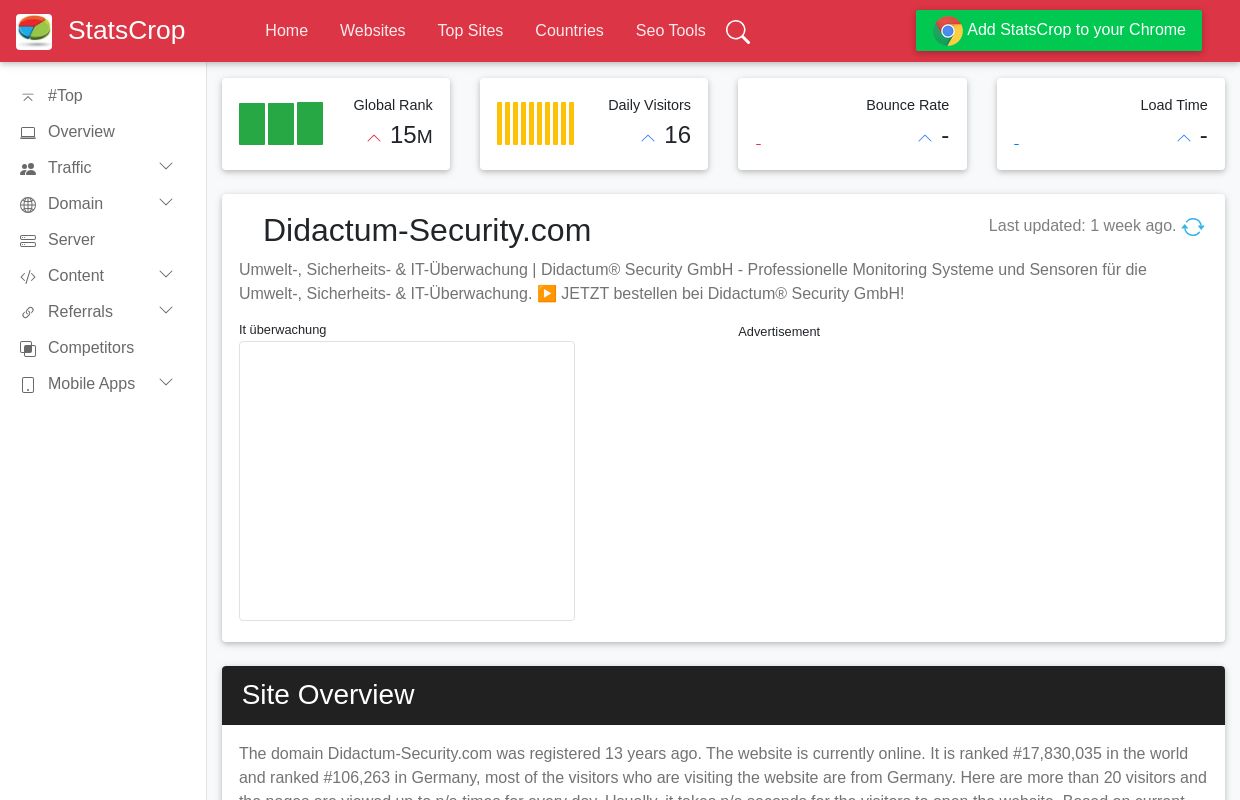Open the search magnifier icon
The height and width of the screenshot is (800, 1240).
pos(738,31)
